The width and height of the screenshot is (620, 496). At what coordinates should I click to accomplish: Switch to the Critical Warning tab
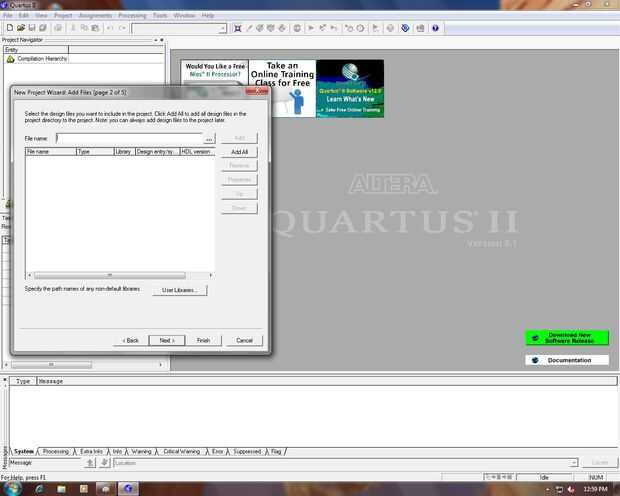(x=182, y=451)
